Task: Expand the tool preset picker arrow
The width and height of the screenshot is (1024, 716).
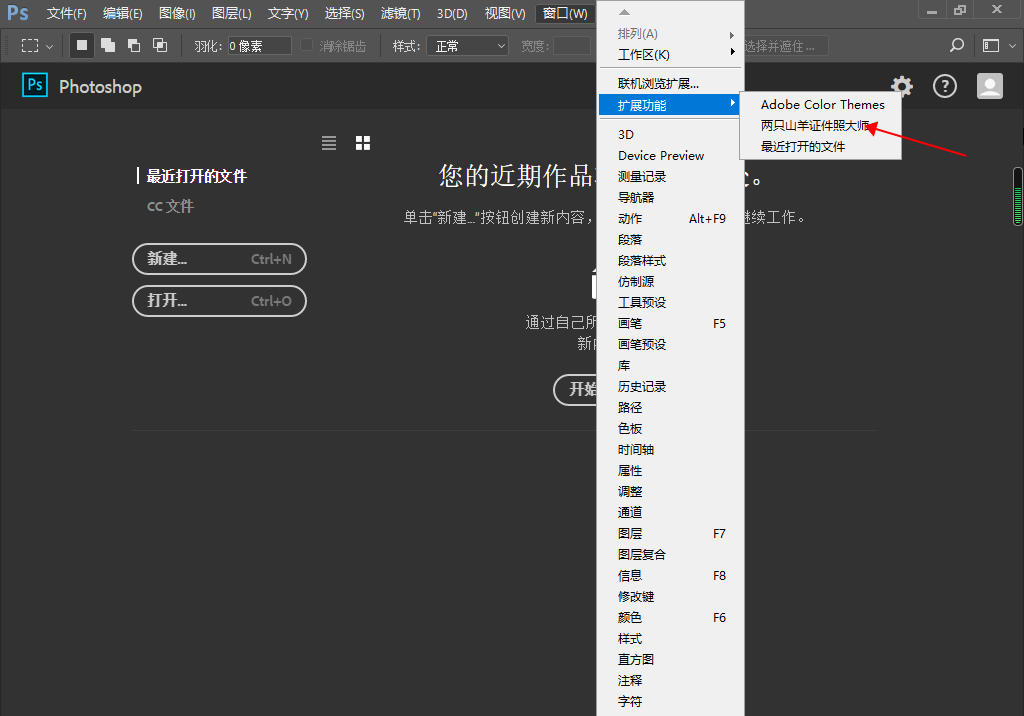Action: coord(50,46)
